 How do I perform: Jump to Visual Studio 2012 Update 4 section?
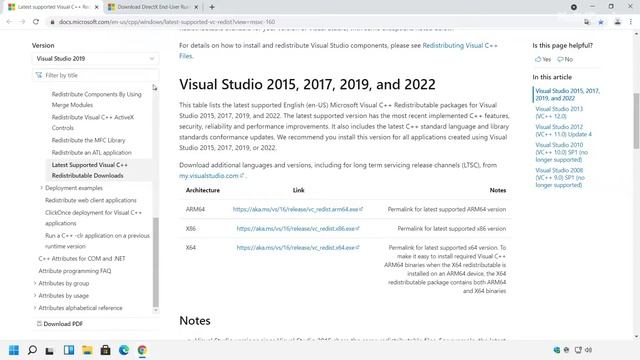[x=563, y=130]
